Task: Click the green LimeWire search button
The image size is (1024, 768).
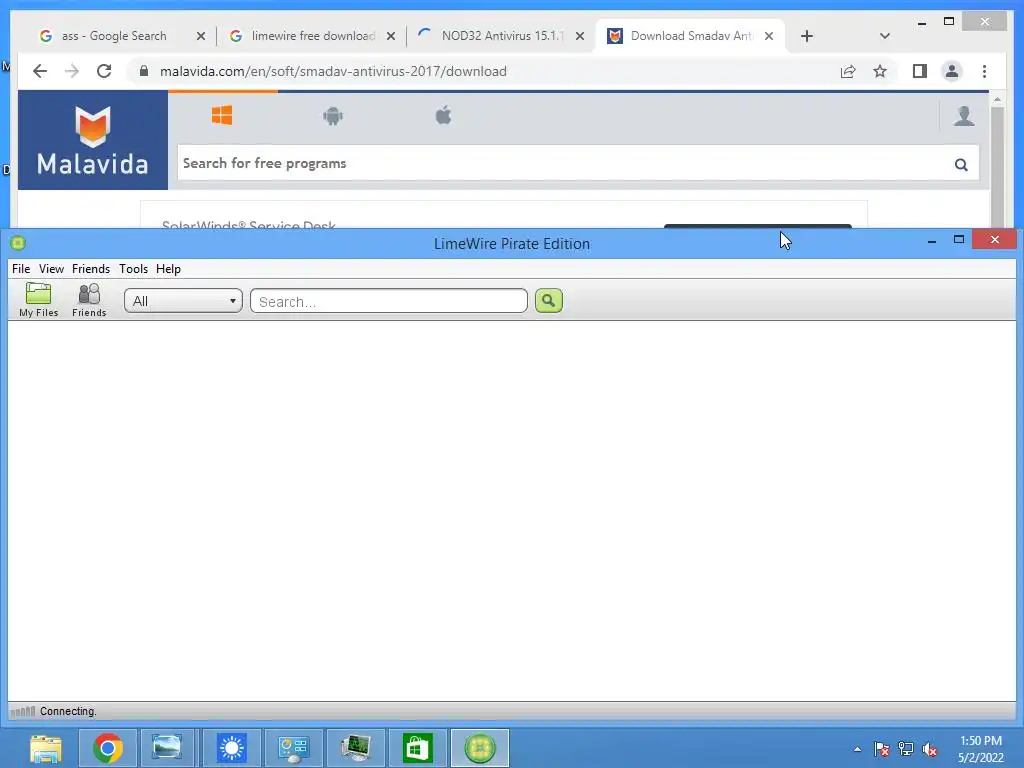Action: tap(549, 300)
